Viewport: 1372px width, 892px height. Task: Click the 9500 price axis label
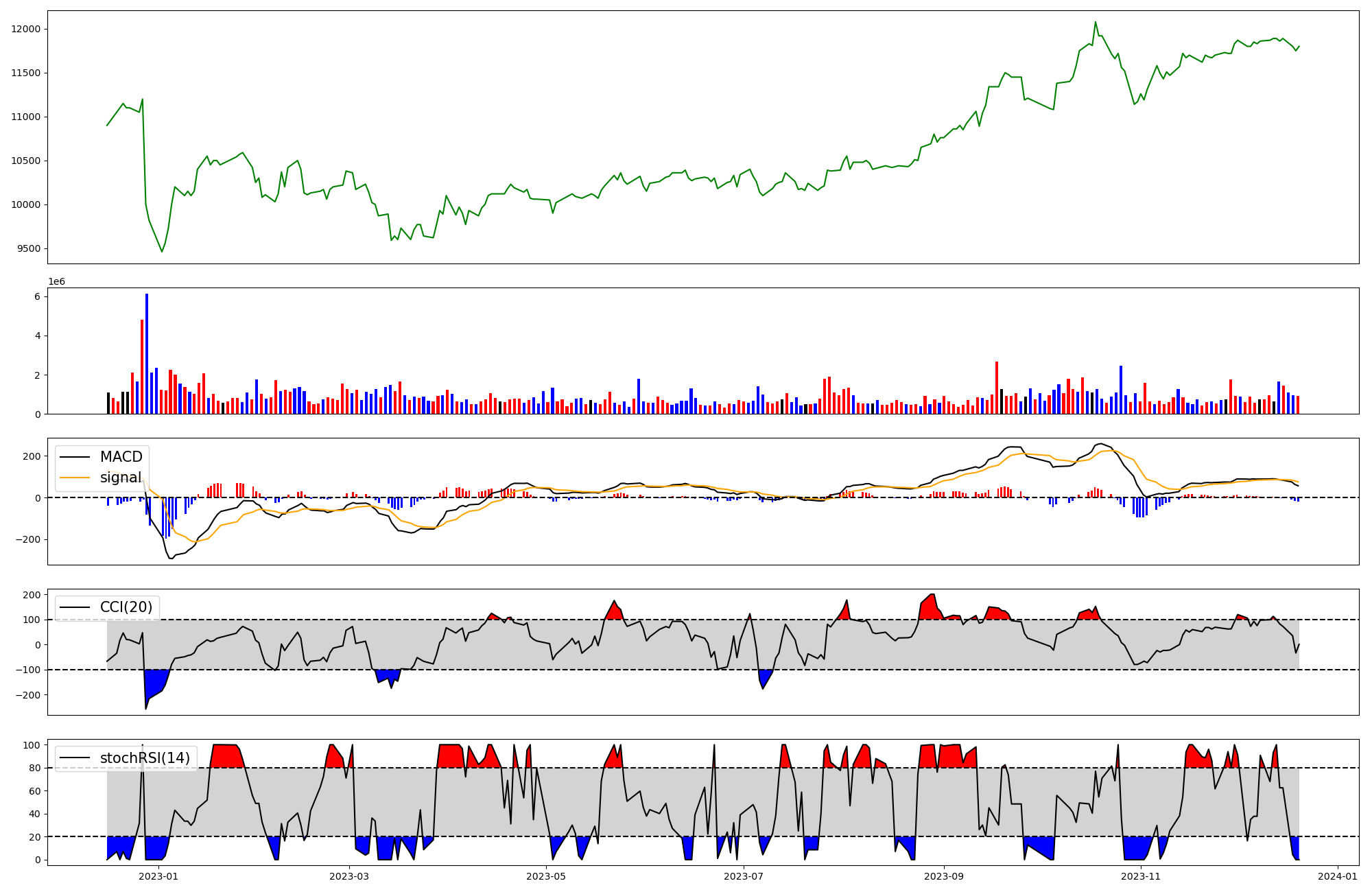pyautogui.click(x=29, y=248)
